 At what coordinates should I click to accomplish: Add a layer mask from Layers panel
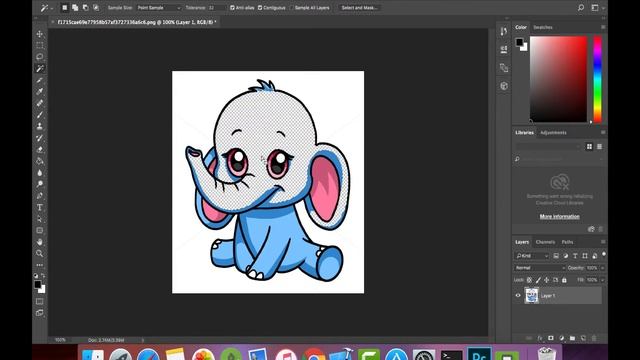tap(551, 338)
